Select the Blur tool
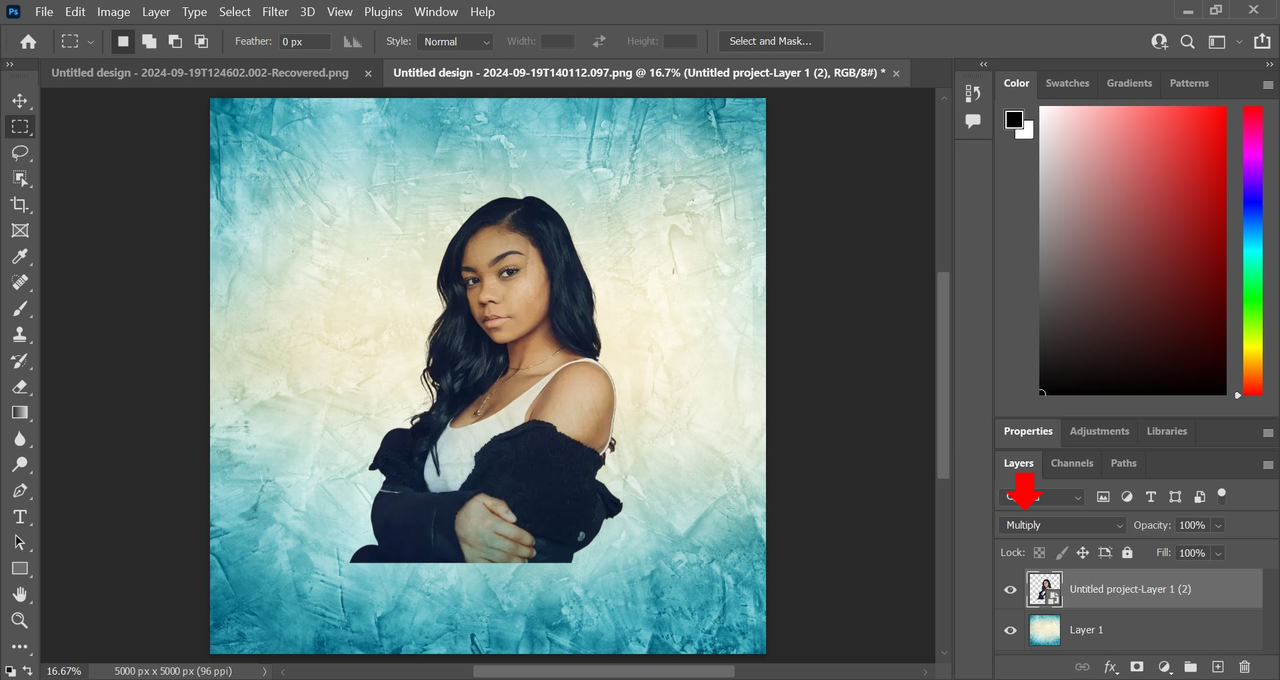This screenshot has height=680, width=1280. [19, 439]
